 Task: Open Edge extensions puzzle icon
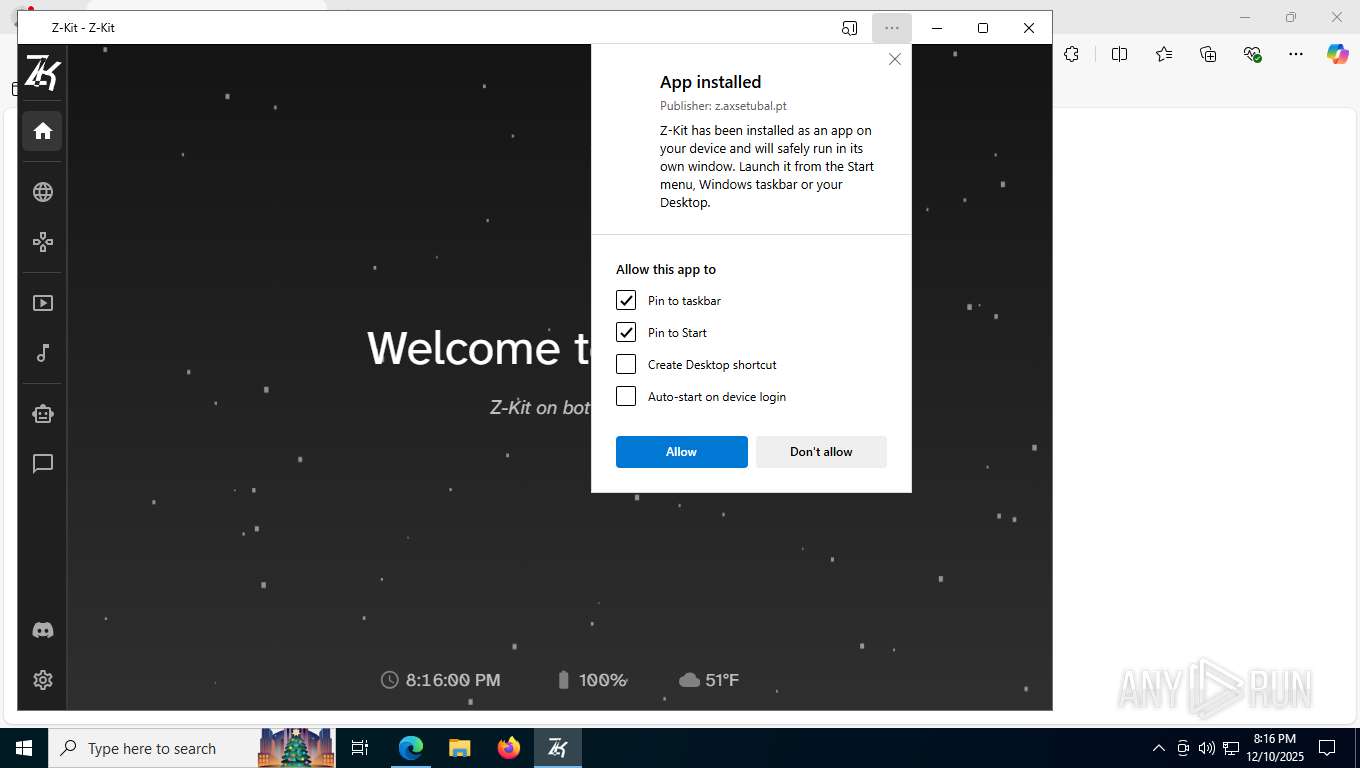pyautogui.click(x=1071, y=54)
